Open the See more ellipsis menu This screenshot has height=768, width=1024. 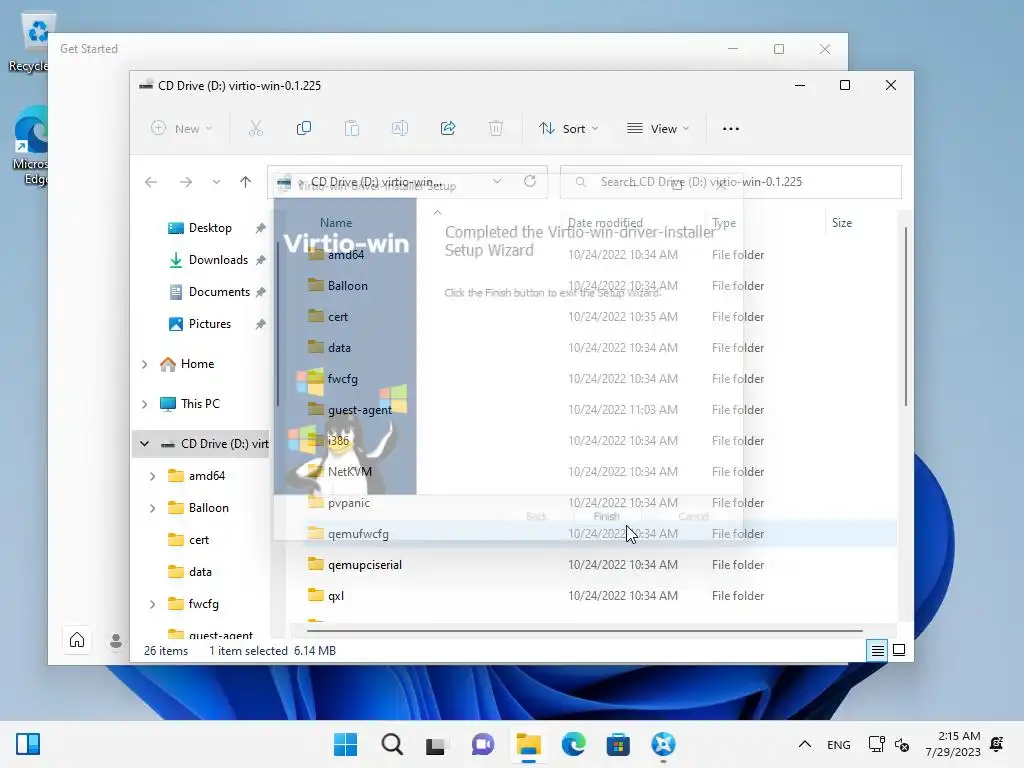[731, 129]
